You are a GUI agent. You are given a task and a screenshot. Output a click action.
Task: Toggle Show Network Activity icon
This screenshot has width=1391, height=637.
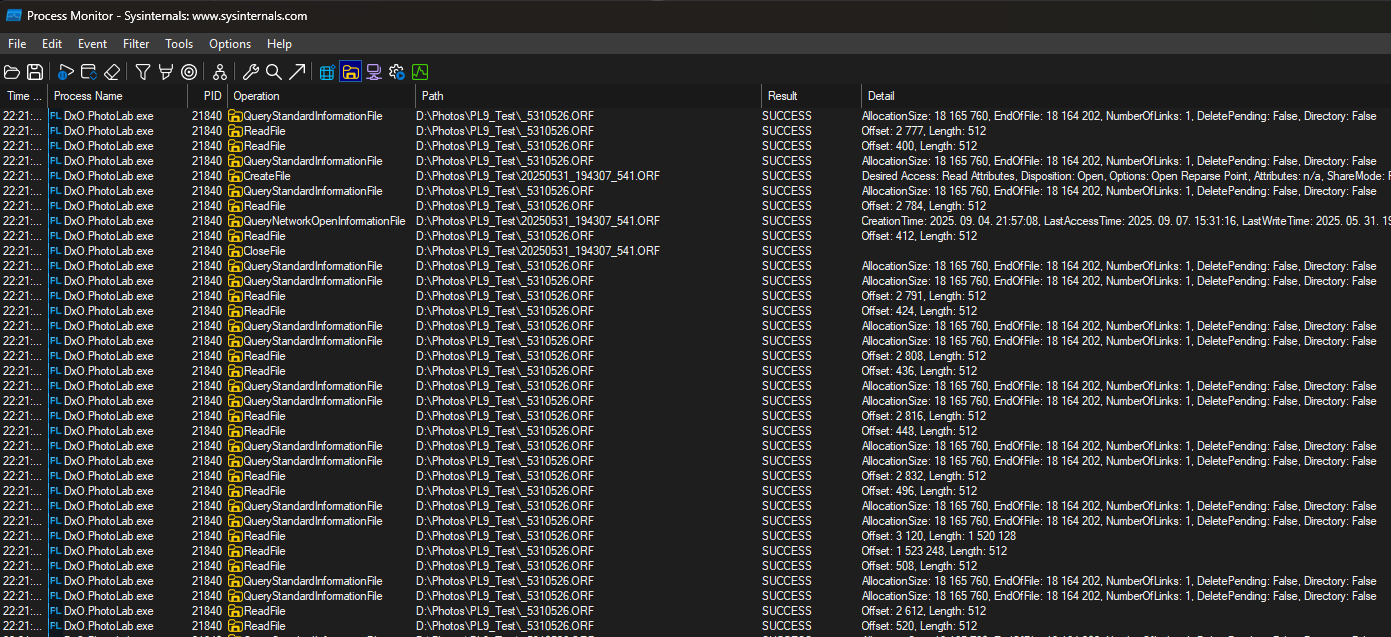point(373,72)
